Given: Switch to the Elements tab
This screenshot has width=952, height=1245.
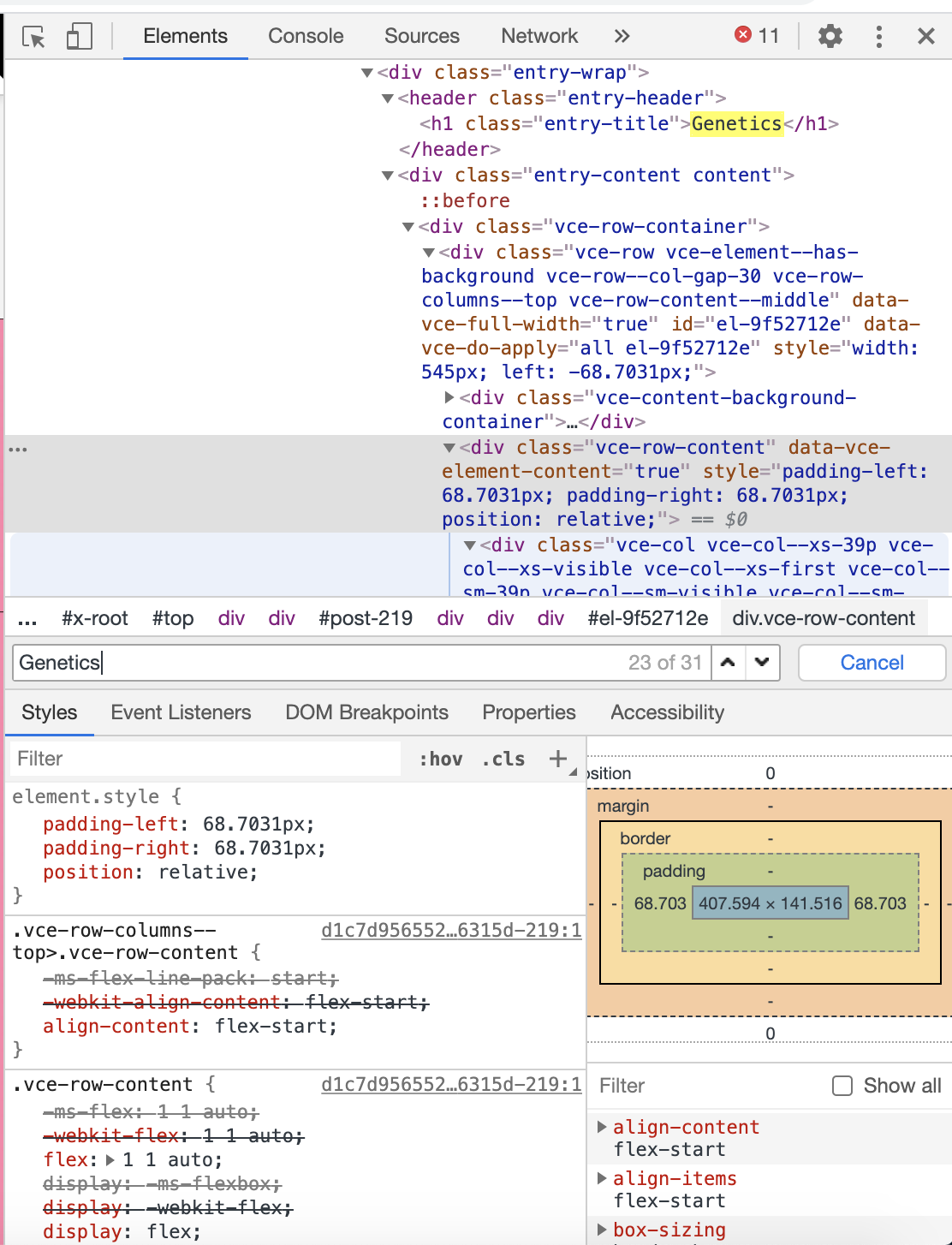Looking at the screenshot, I should click(185, 36).
